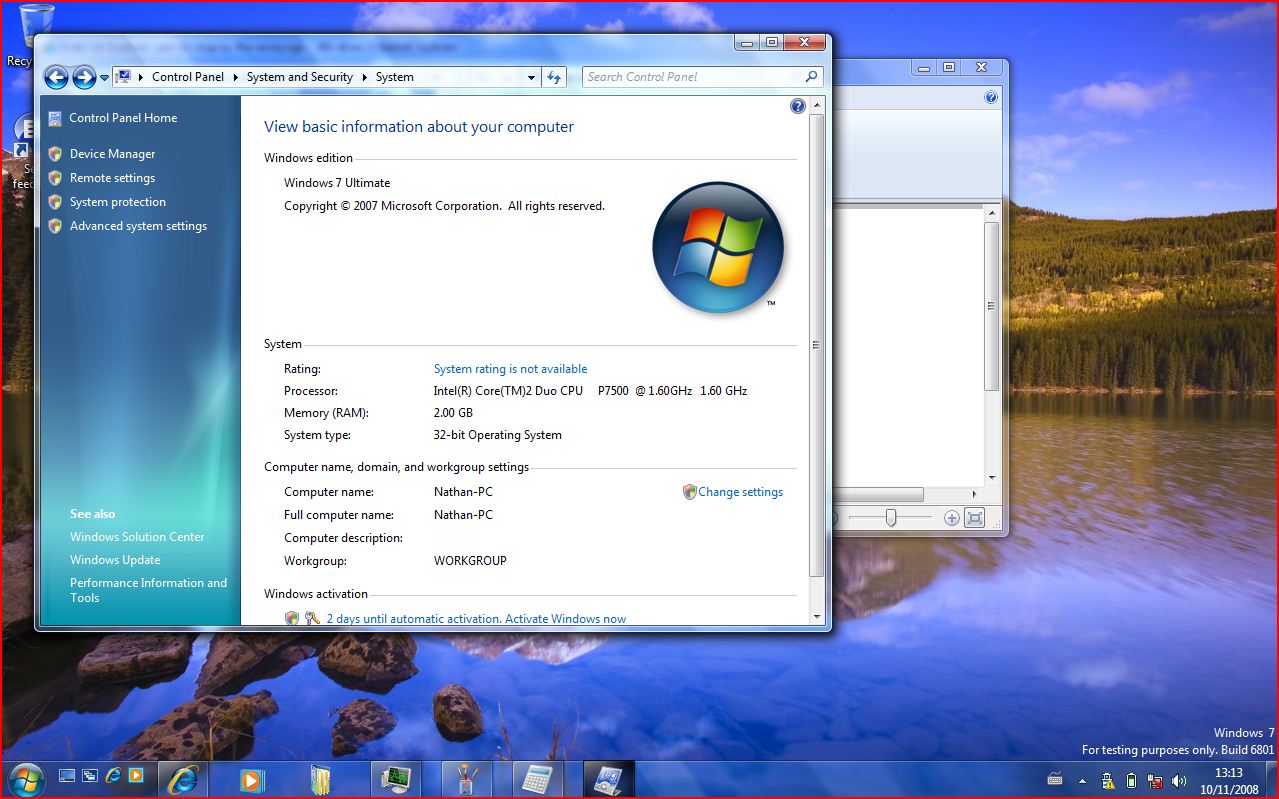Viewport: 1279px width, 799px height.
Task: Click the System breadcrumb segment
Action: coord(395,77)
